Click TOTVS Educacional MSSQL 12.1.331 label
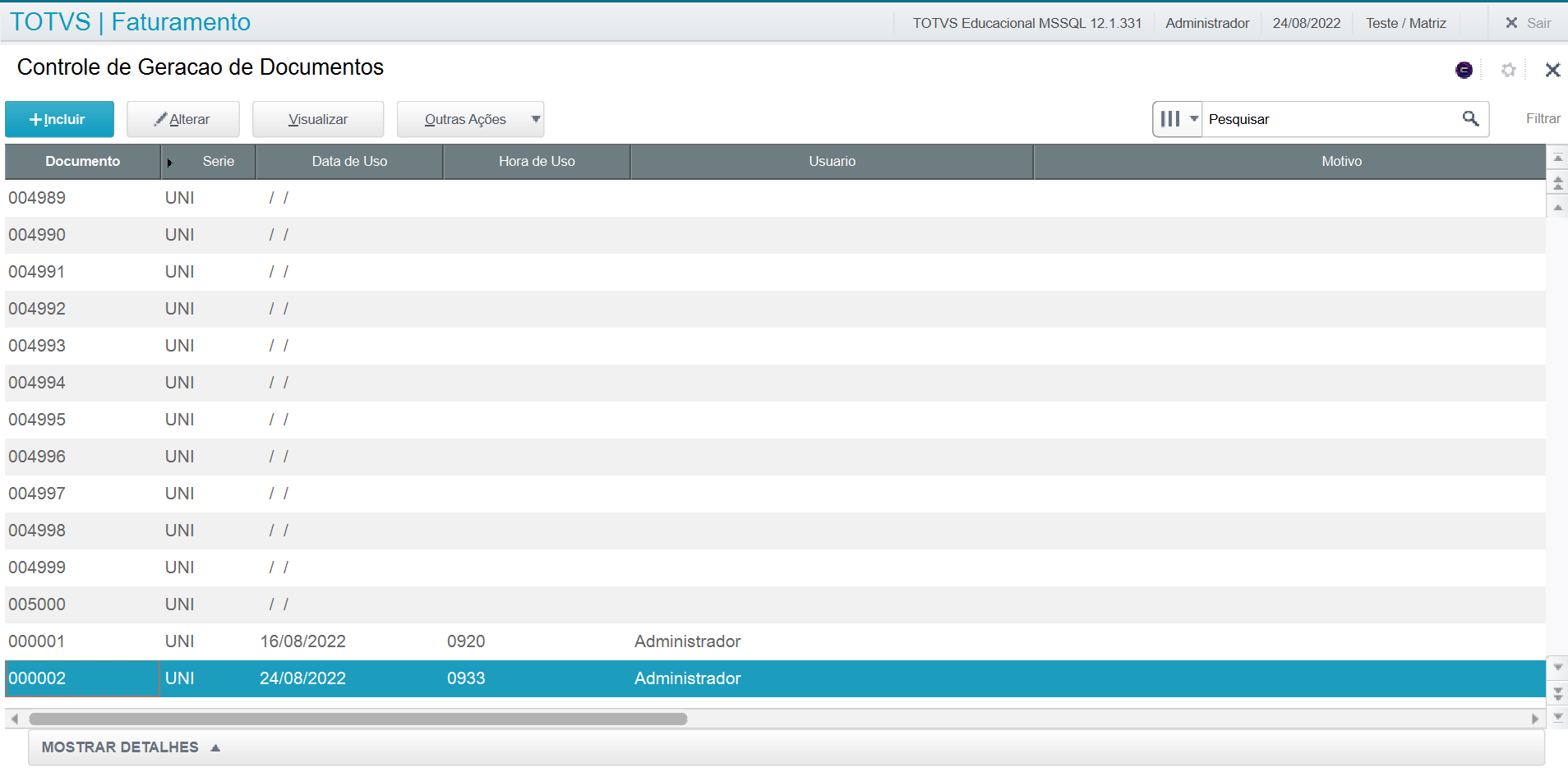 [1027, 23]
